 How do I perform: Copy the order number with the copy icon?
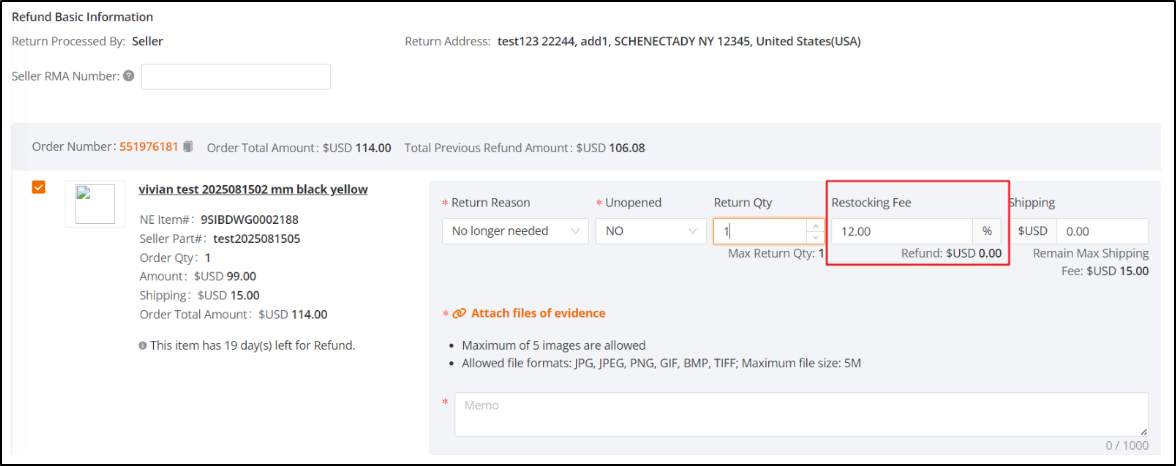[188, 147]
